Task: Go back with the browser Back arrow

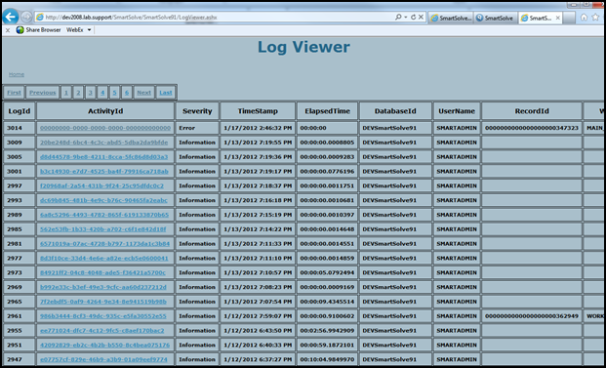Action: [x=10, y=17]
